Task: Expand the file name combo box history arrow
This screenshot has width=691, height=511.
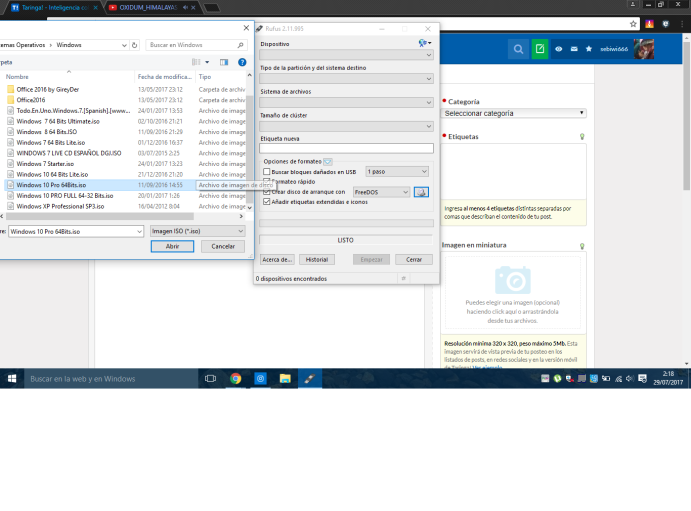Action: point(139,231)
